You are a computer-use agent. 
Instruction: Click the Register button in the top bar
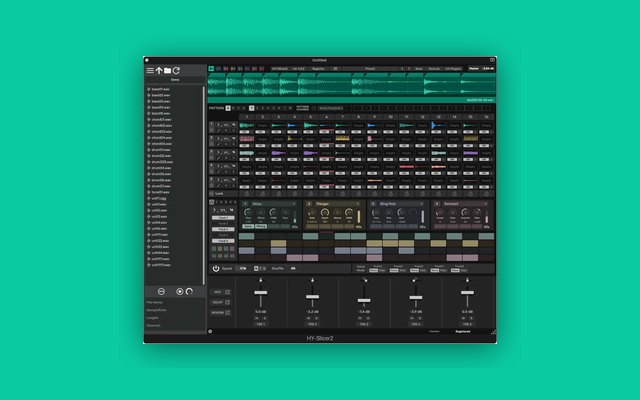tap(318, 69)
